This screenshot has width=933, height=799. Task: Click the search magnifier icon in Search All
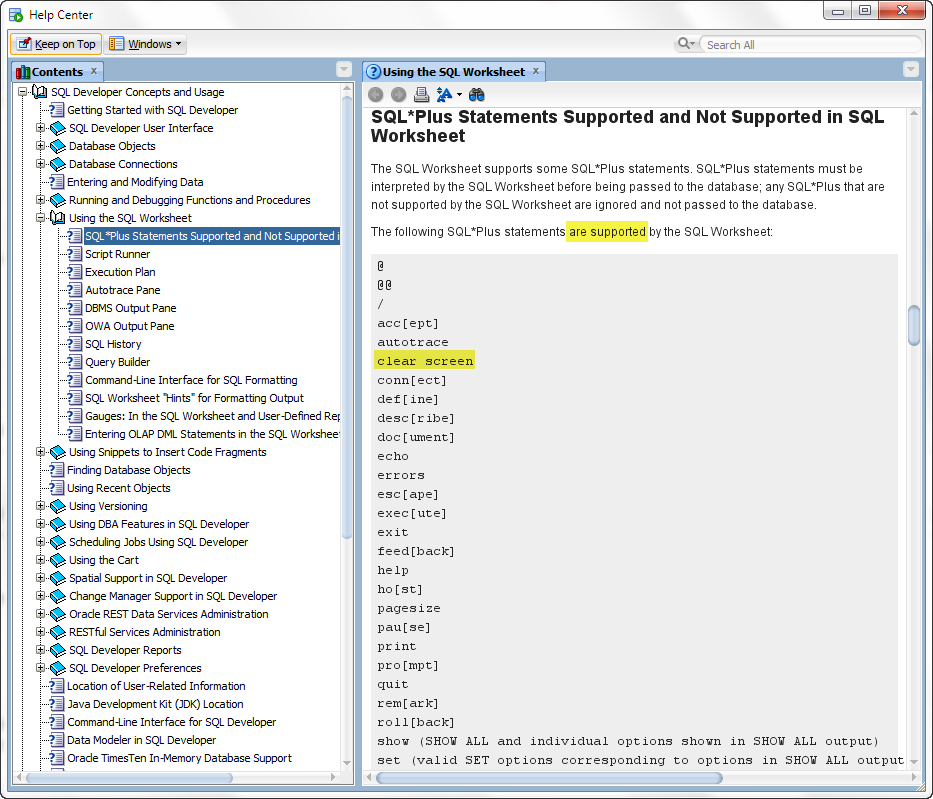(686, 44)
